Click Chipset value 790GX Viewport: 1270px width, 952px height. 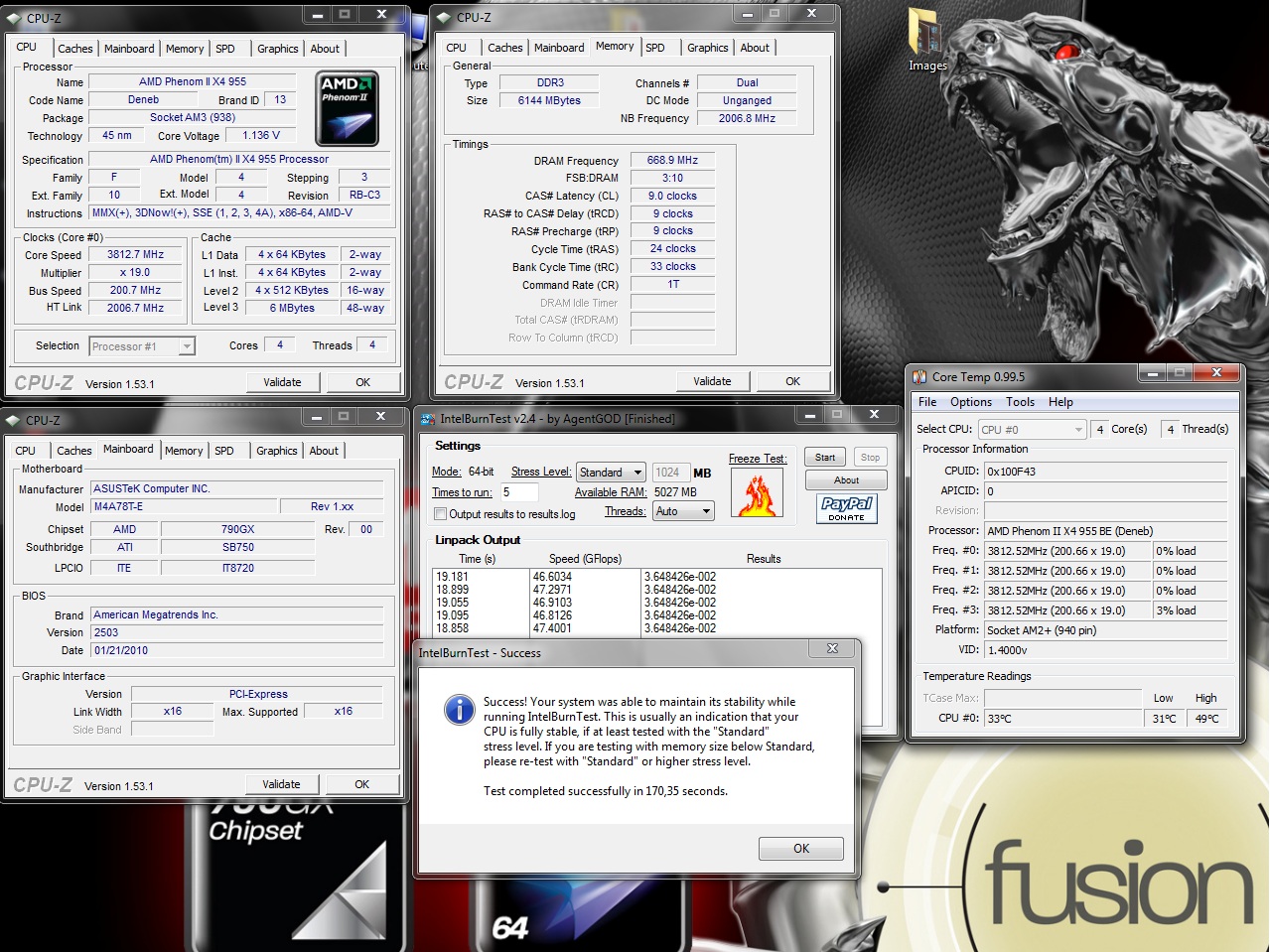coord(237,530)
